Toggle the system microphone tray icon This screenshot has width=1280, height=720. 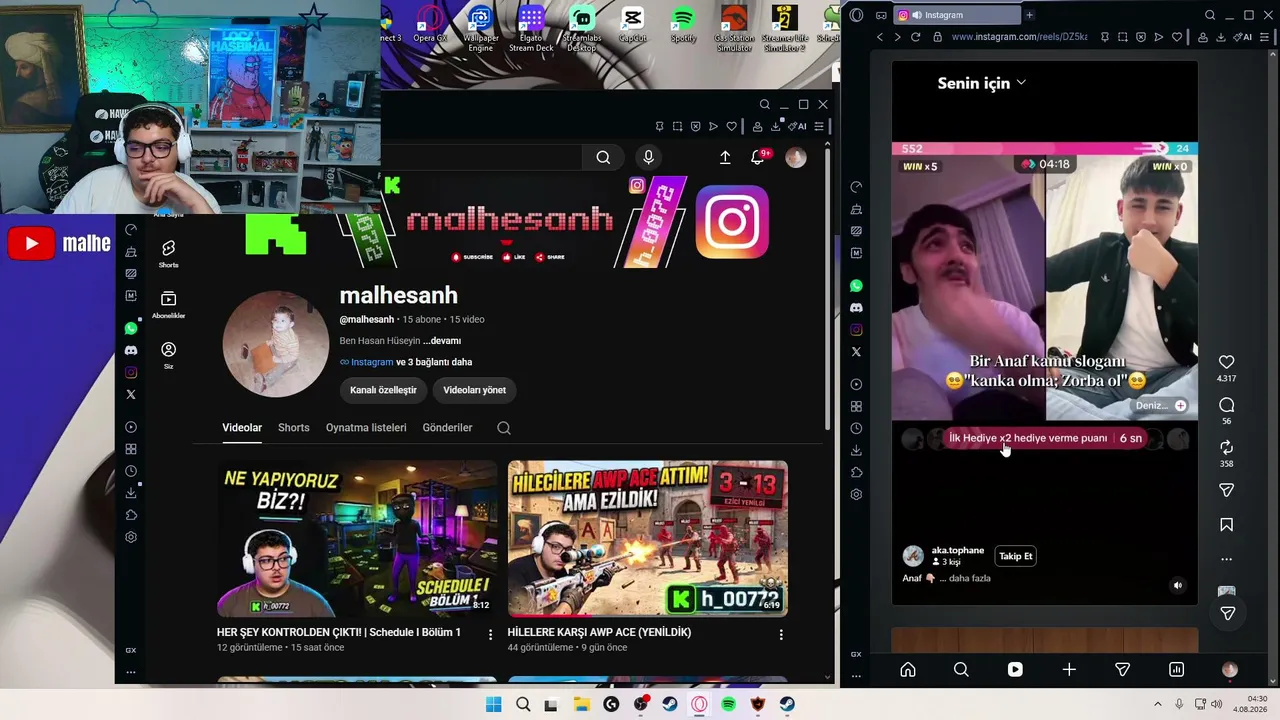click(x=1179, y=704)
